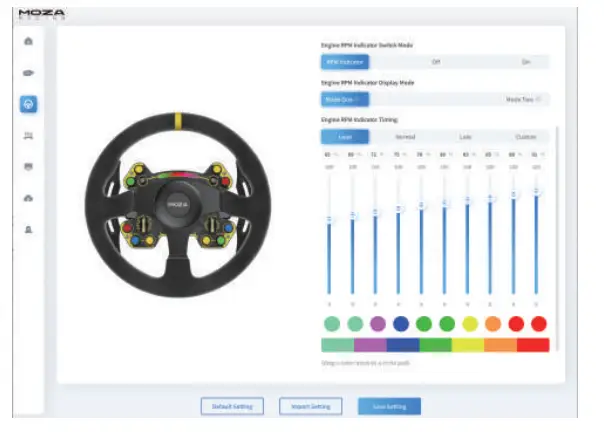Click the slider handle for LED 10
Screen dimensions: 604x432
(x=536, y=191)
